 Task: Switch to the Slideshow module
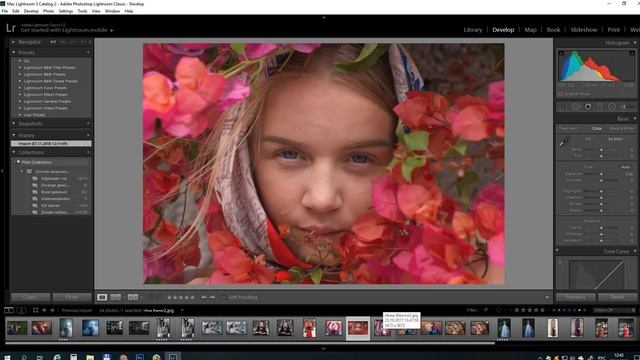584,30
